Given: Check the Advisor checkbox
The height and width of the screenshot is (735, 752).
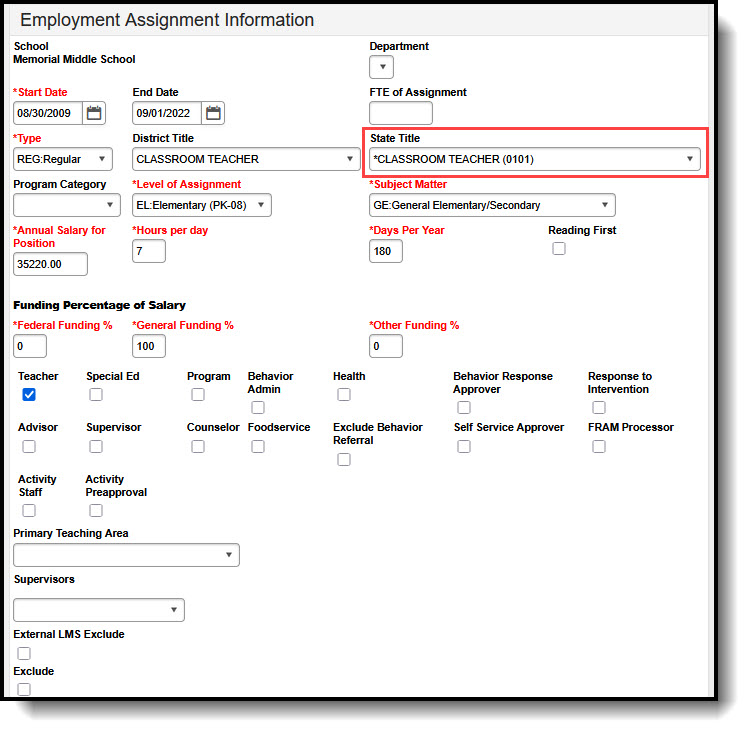Looking at the screenshot, I should 29,446.
